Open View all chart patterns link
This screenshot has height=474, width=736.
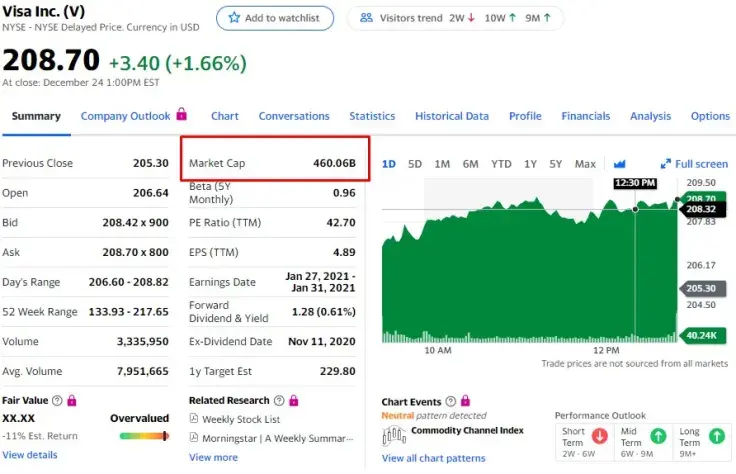tap(433, 458)
